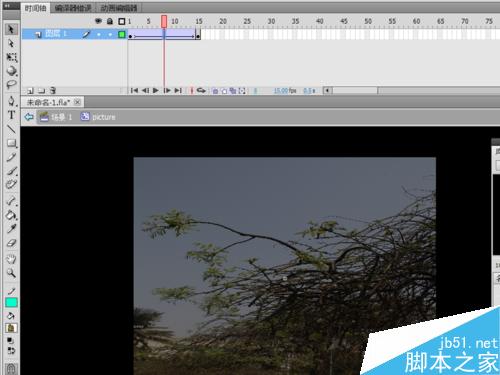Close the 未命名-1.fla document tab
500x375 pixels.
click(x=77, y=102)
